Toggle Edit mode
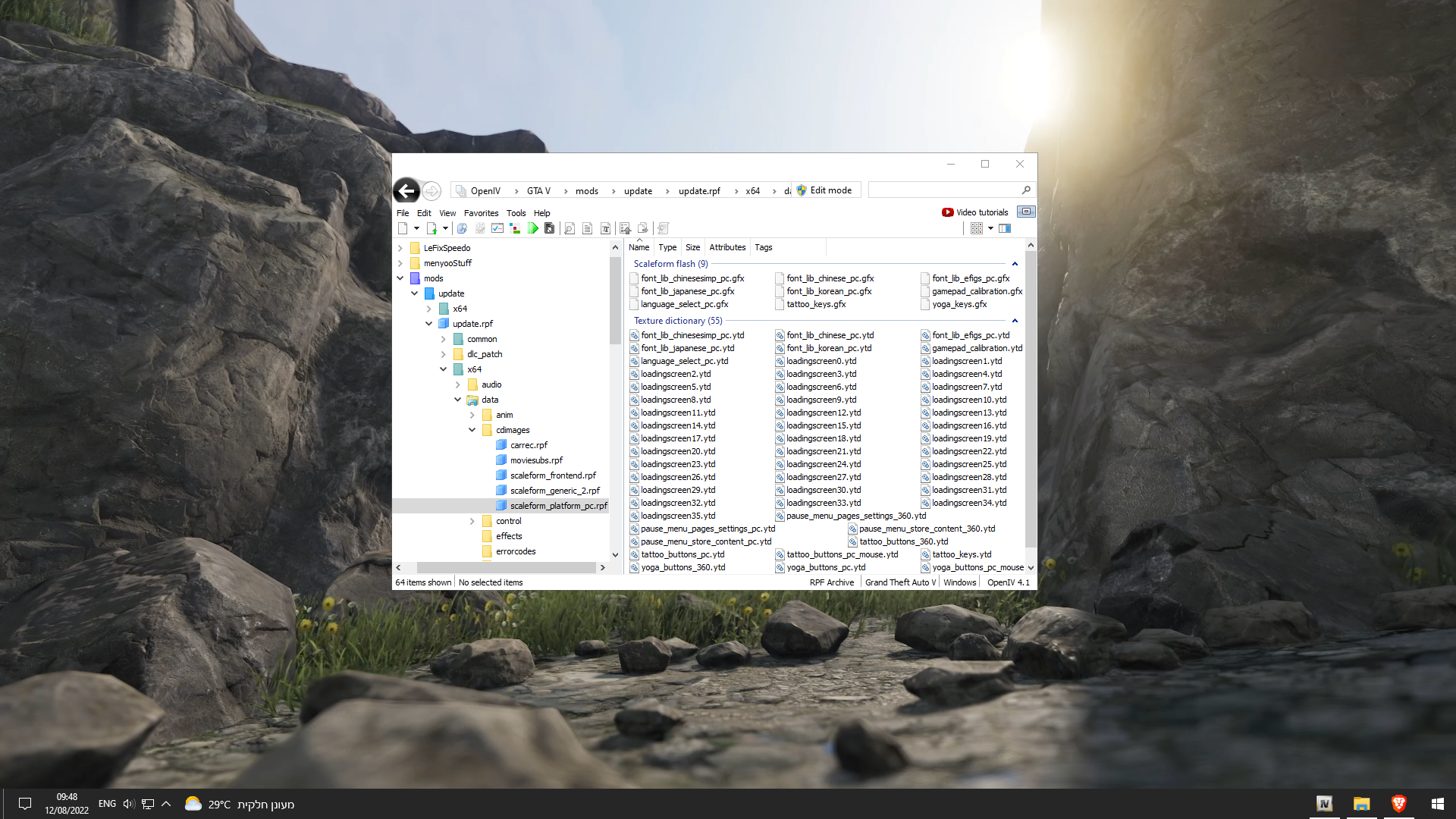The image size is (1456, 819). pyautogui.click(x=824, y=190)
